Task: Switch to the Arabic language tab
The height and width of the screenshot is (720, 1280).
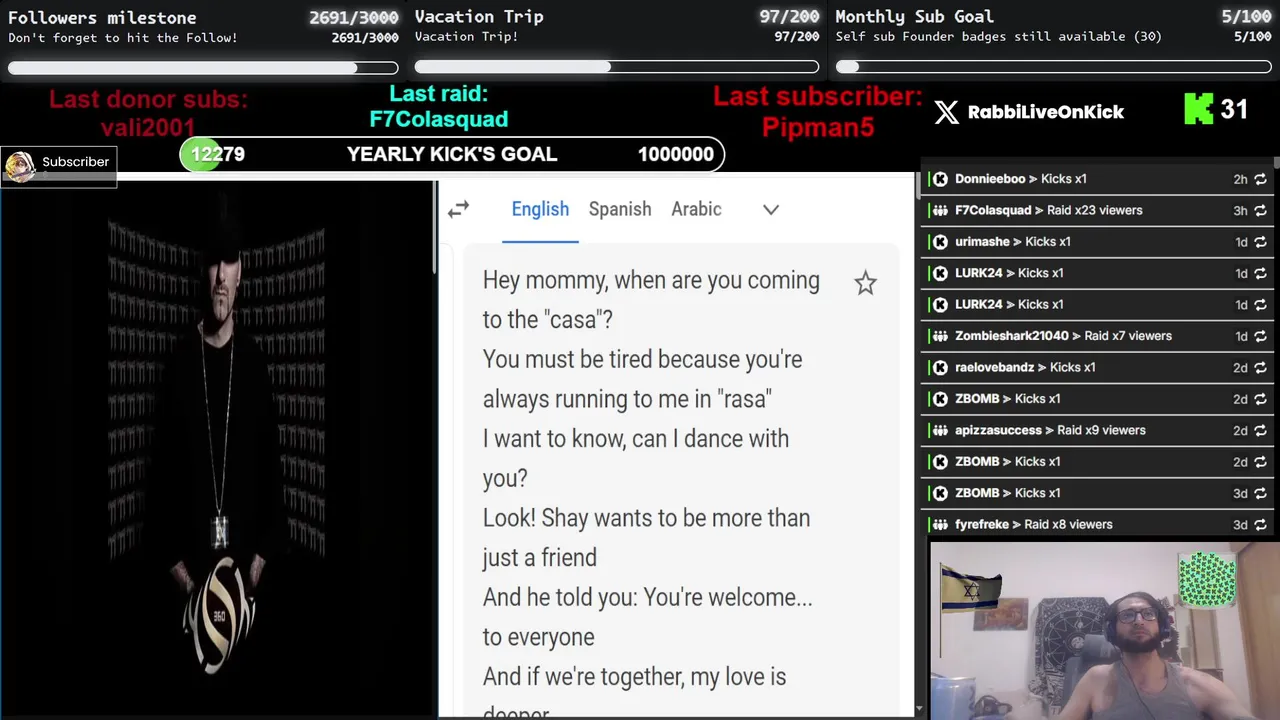Action: (696, 209)
